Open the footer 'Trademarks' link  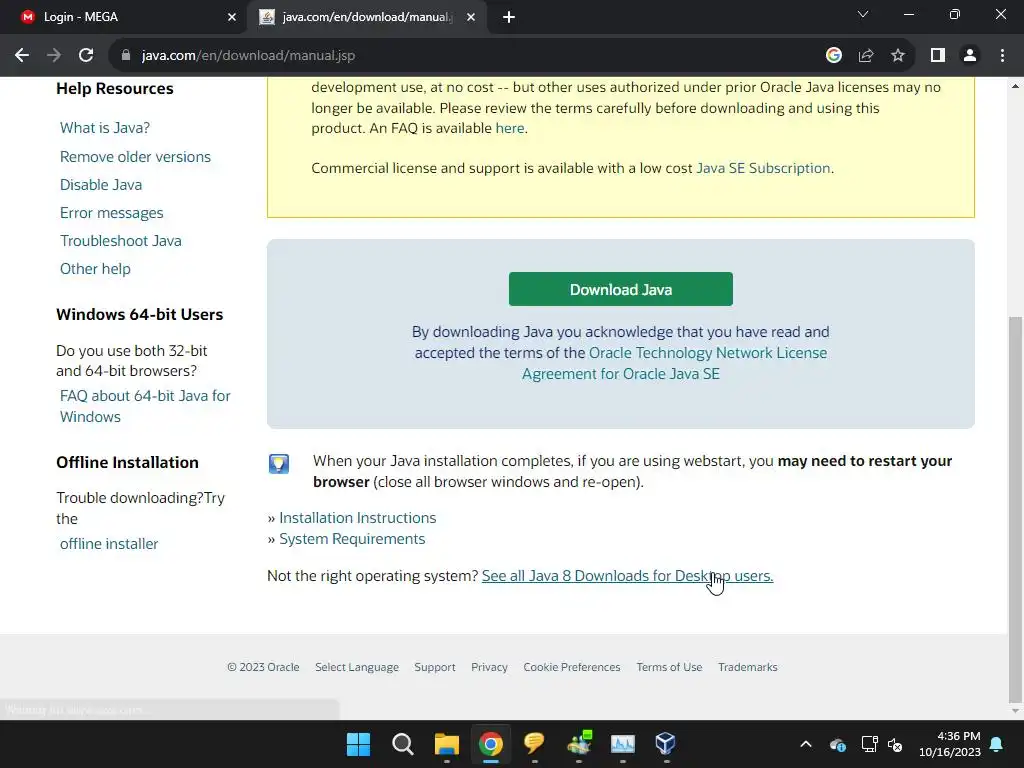coord(748,667)
